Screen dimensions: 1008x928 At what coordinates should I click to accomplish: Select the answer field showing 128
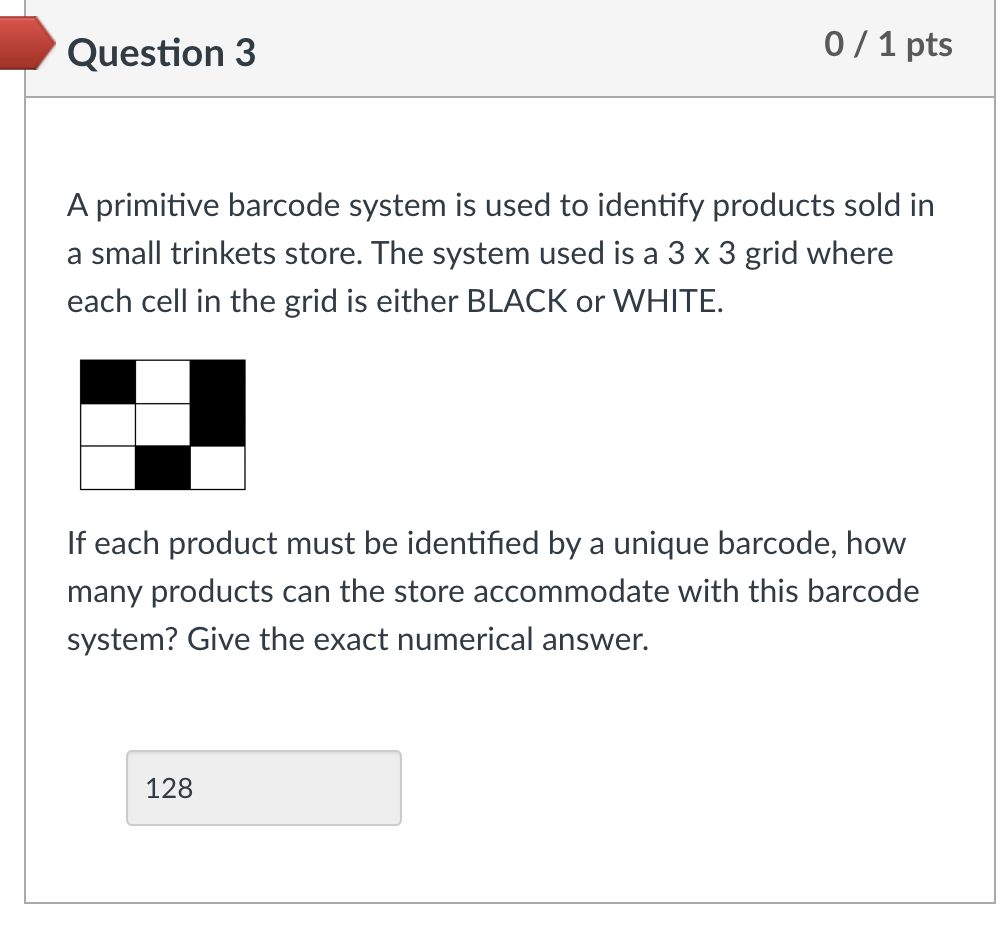click(263, 788)
